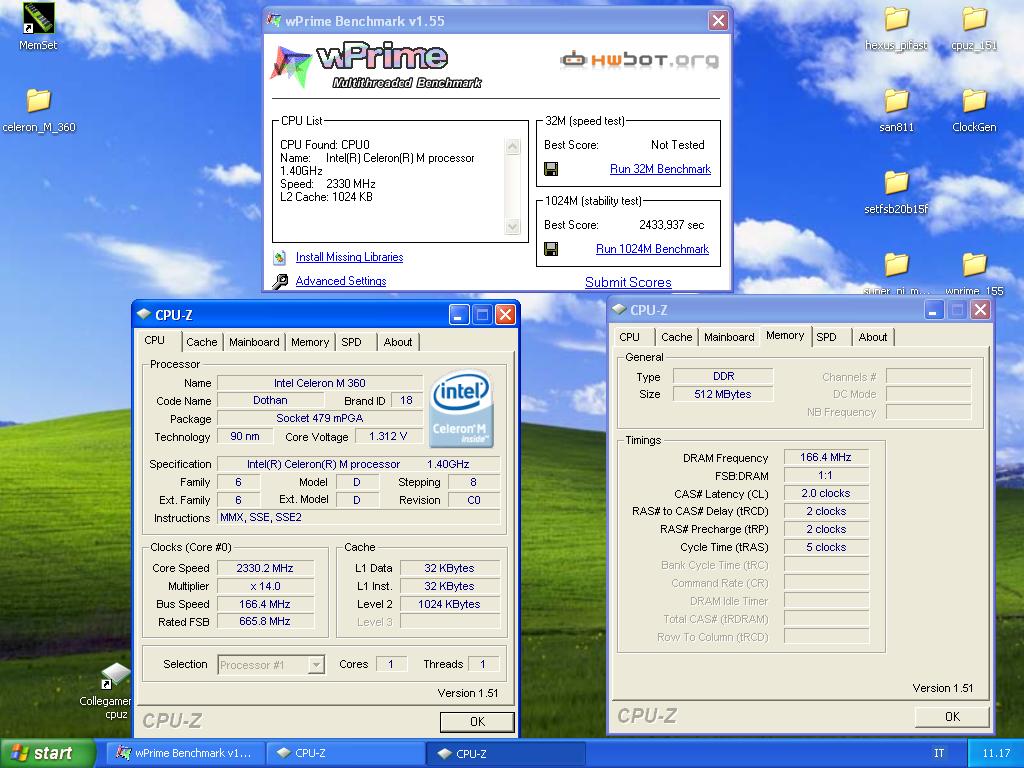This screenshot has width=1024, height=768.
Task: Click the Cycle Time value 5 clocks
Action: (825, 547)
